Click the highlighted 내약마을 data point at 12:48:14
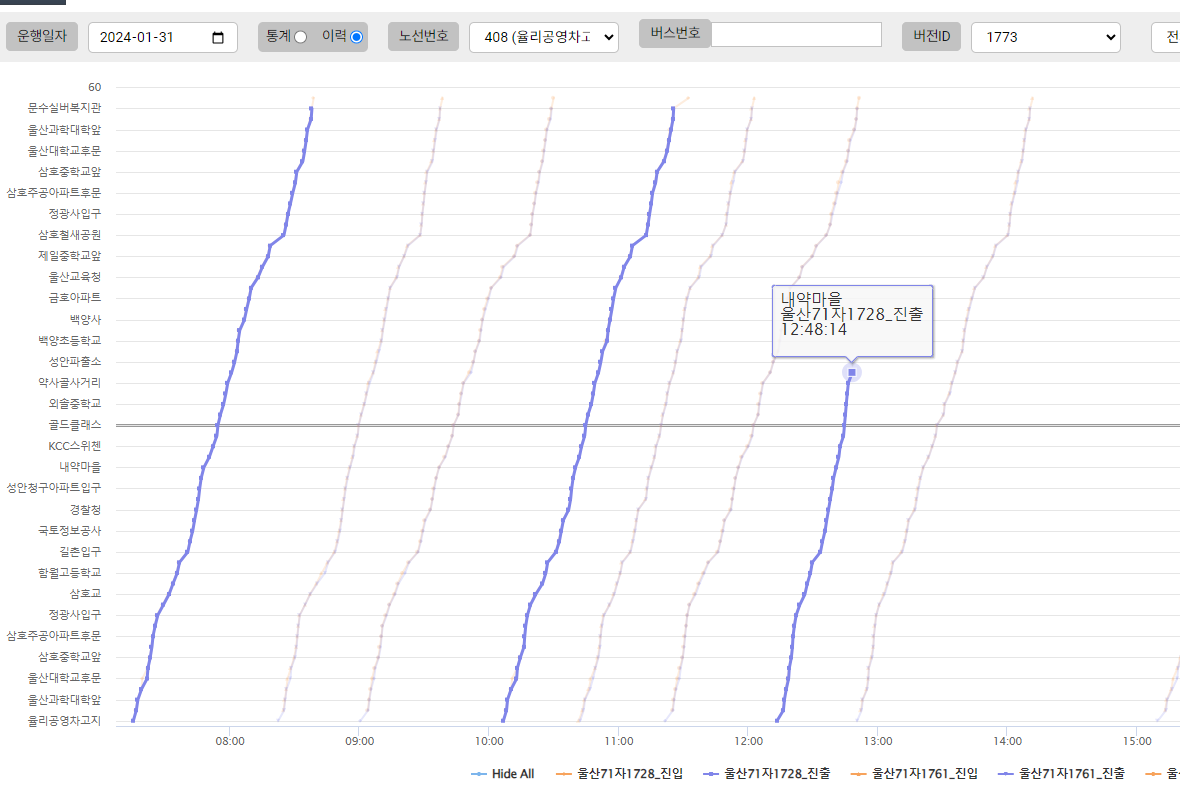Image resolution: width=1180 pixels, height=786 pixels. click(x=852, y=373)
